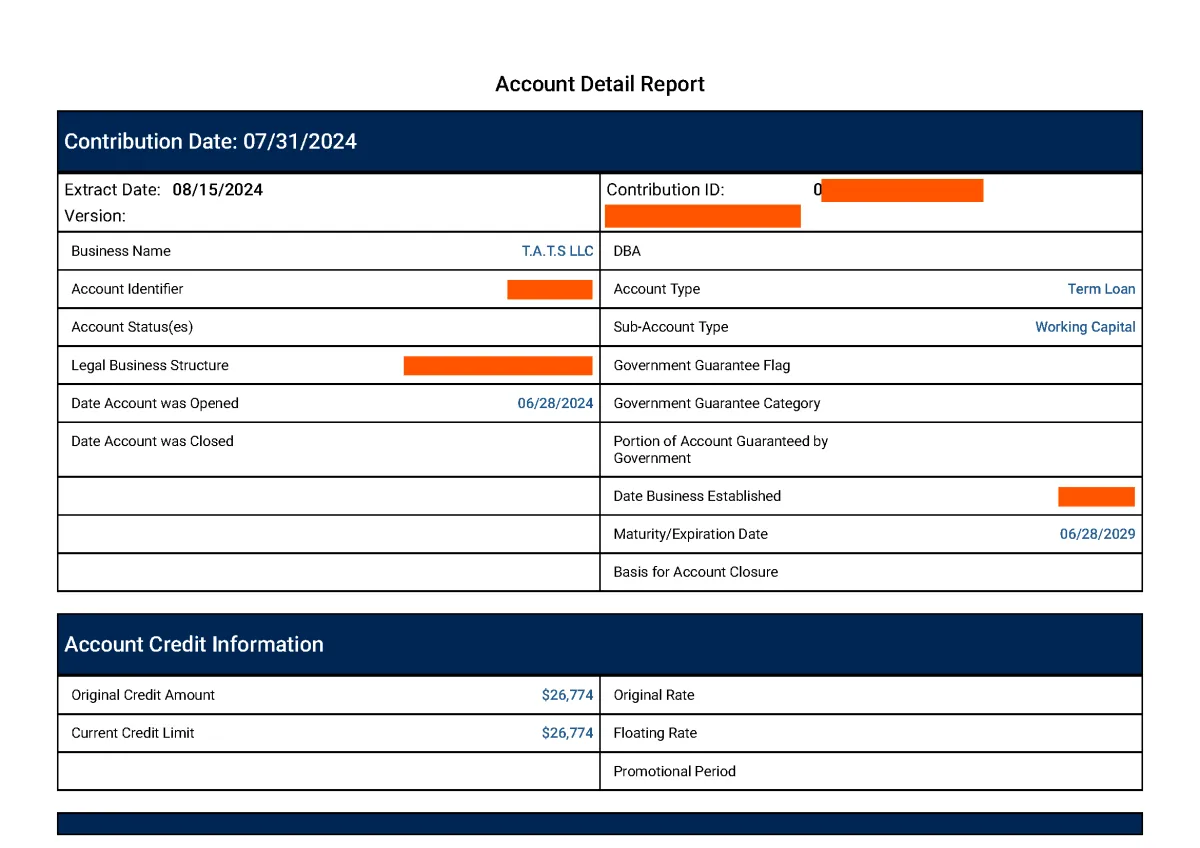This screenshot has height=848, width=1200.
Task: Click the Promotional Period label
Action: click(x=675, y=771)
